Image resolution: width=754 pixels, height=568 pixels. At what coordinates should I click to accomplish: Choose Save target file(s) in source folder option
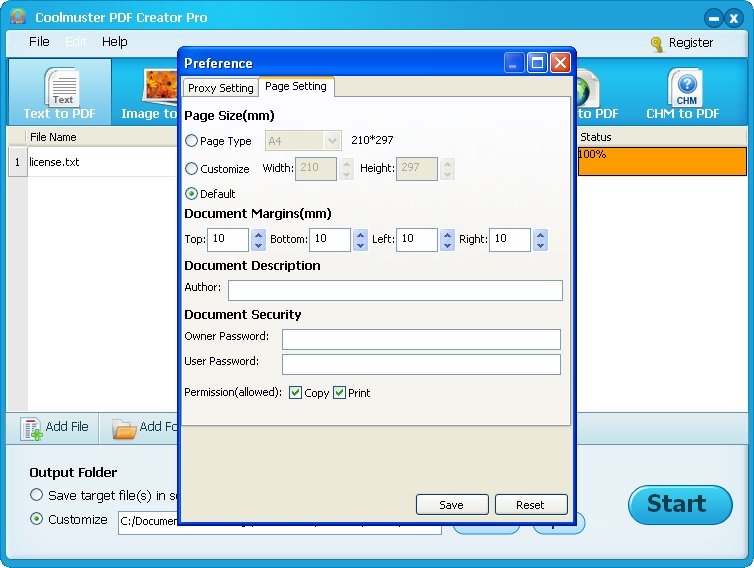point(37,495)
